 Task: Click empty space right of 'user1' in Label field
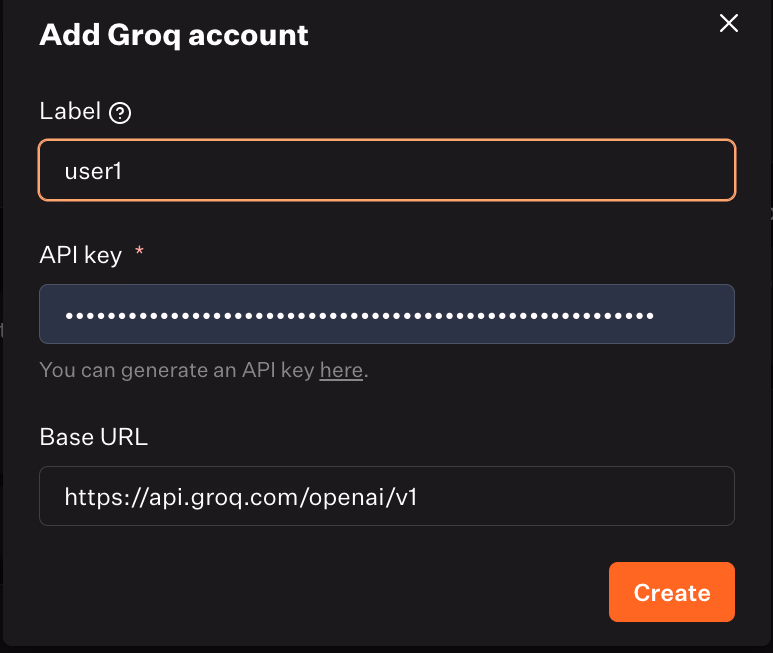pyautogui.click(x=450, y=171)
